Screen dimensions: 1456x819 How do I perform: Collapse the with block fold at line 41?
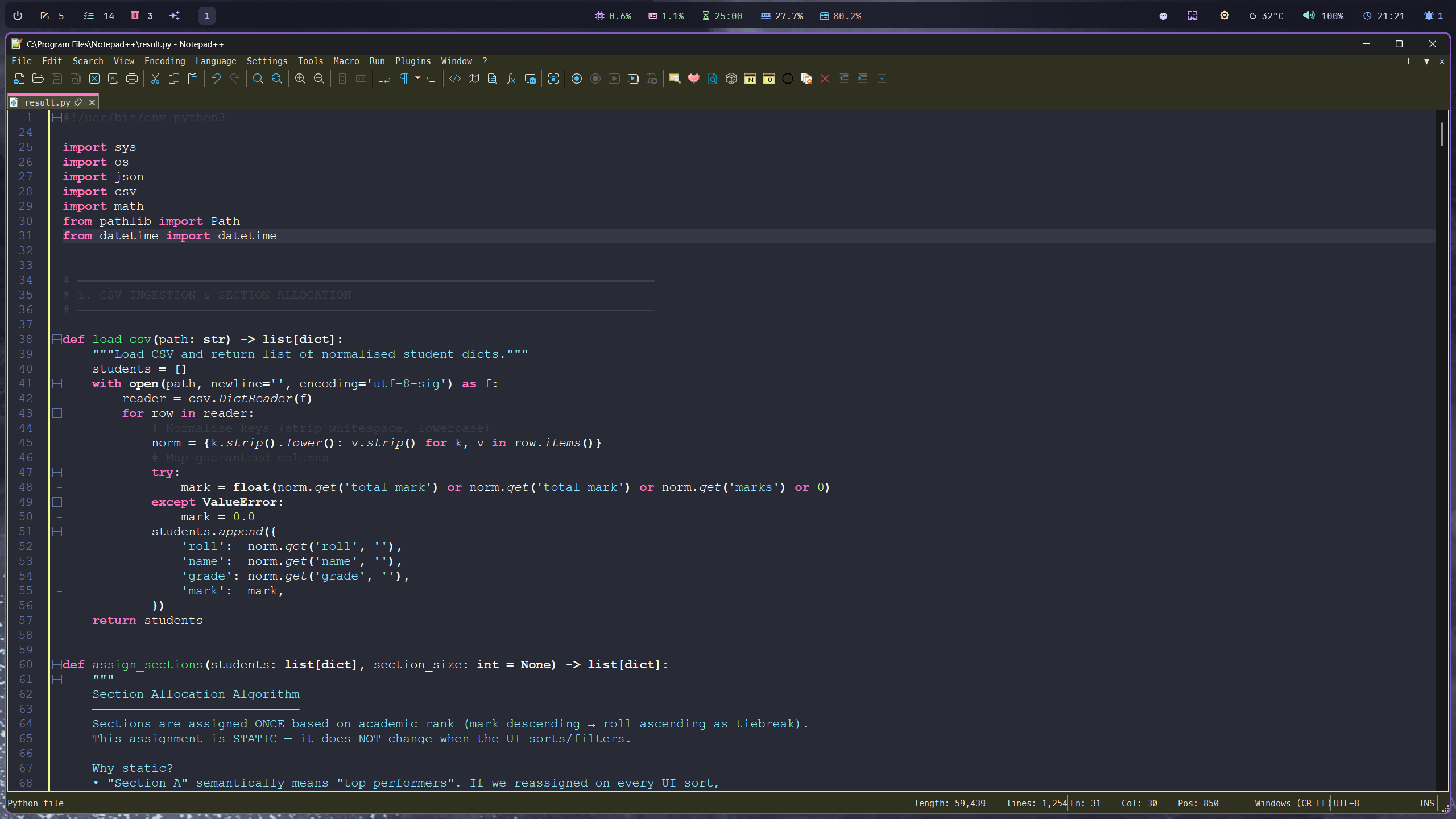pos(57,383)
